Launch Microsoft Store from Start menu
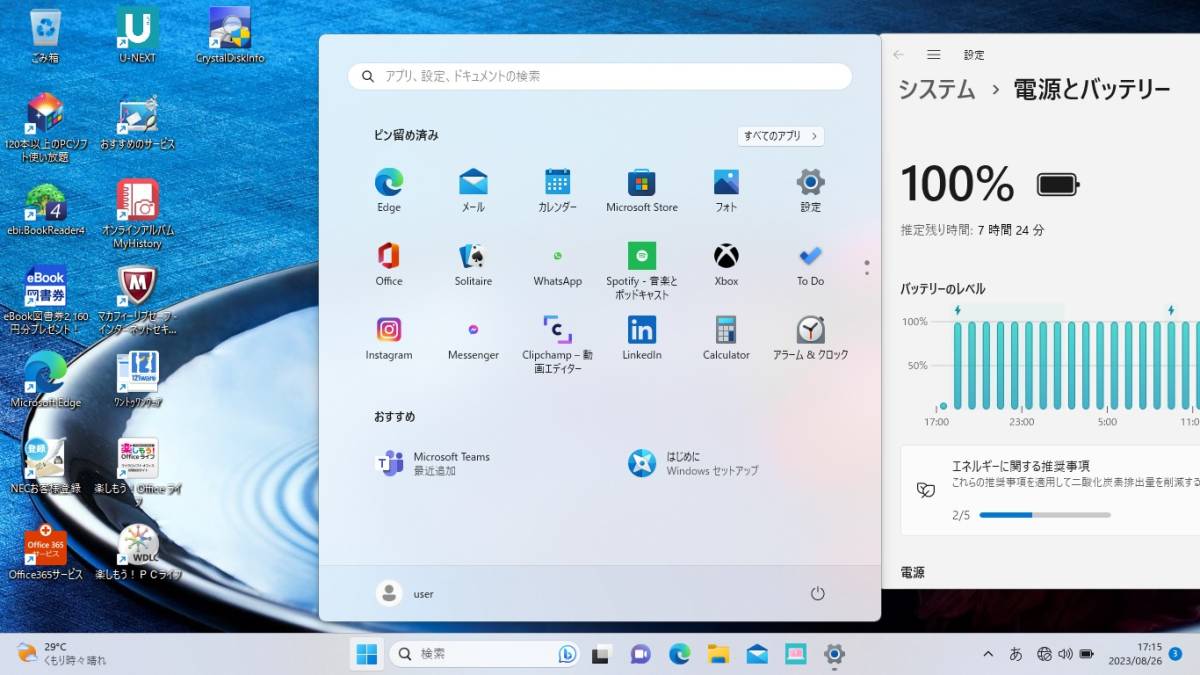The height and width of the screenshot is (675, 1200). 642,190
